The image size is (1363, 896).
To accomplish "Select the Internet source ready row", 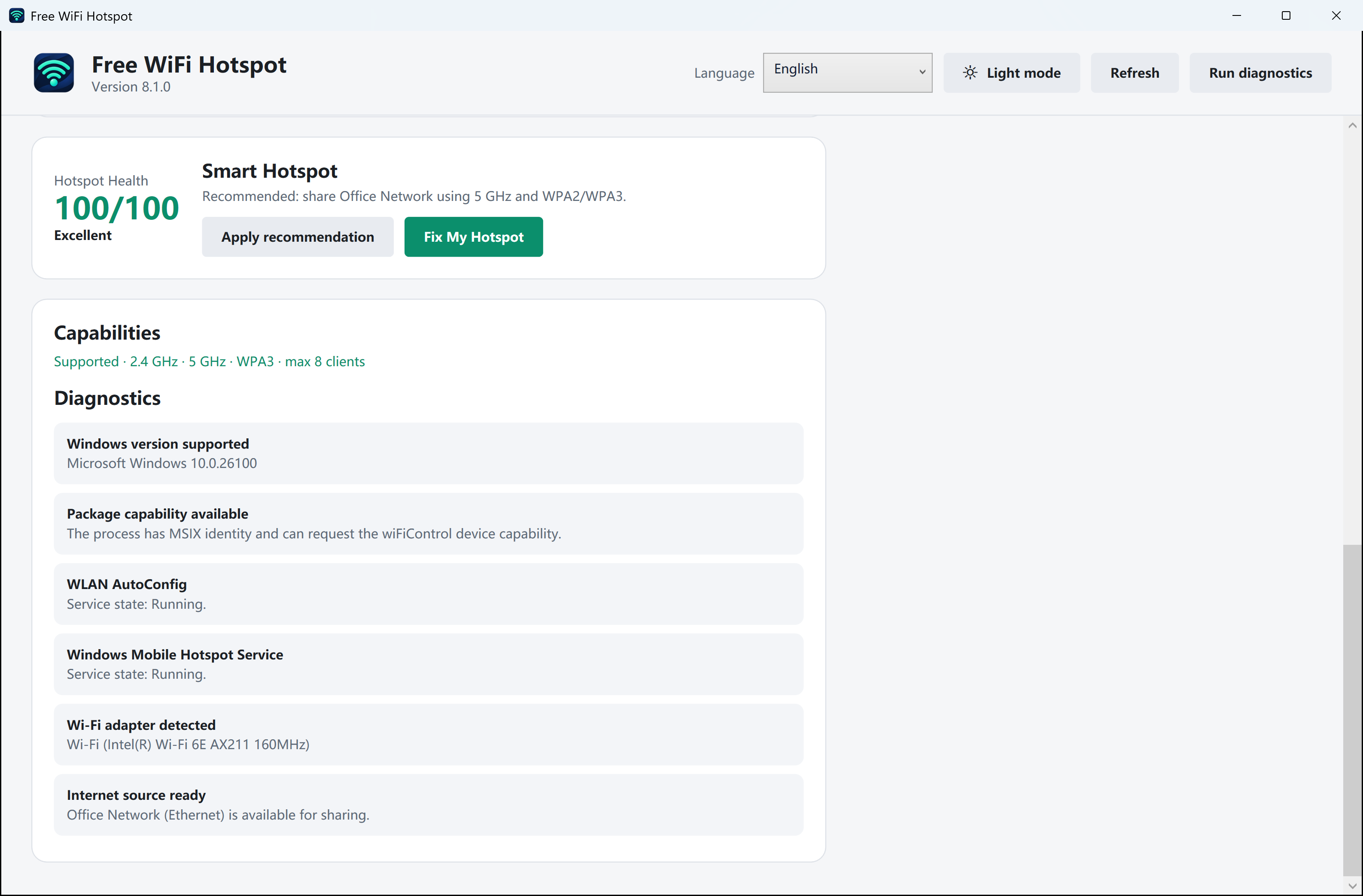I will (429, 805).
